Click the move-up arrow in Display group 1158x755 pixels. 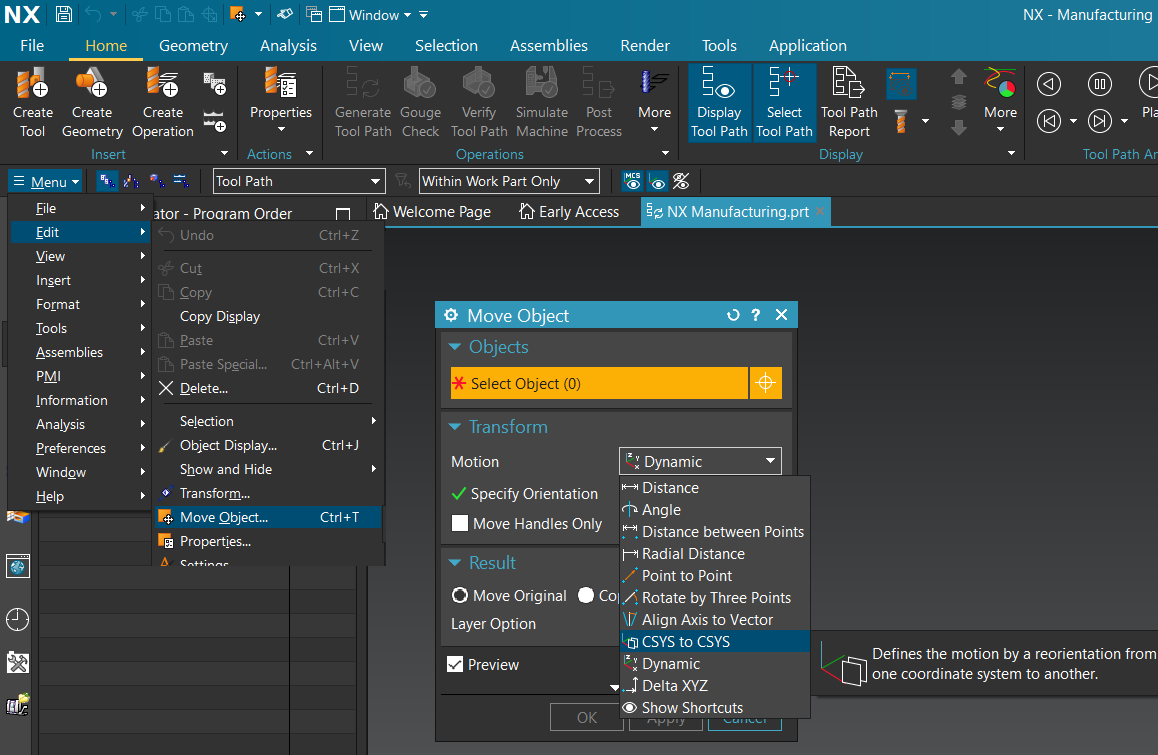pyautogui.click(x=959, y=77)
